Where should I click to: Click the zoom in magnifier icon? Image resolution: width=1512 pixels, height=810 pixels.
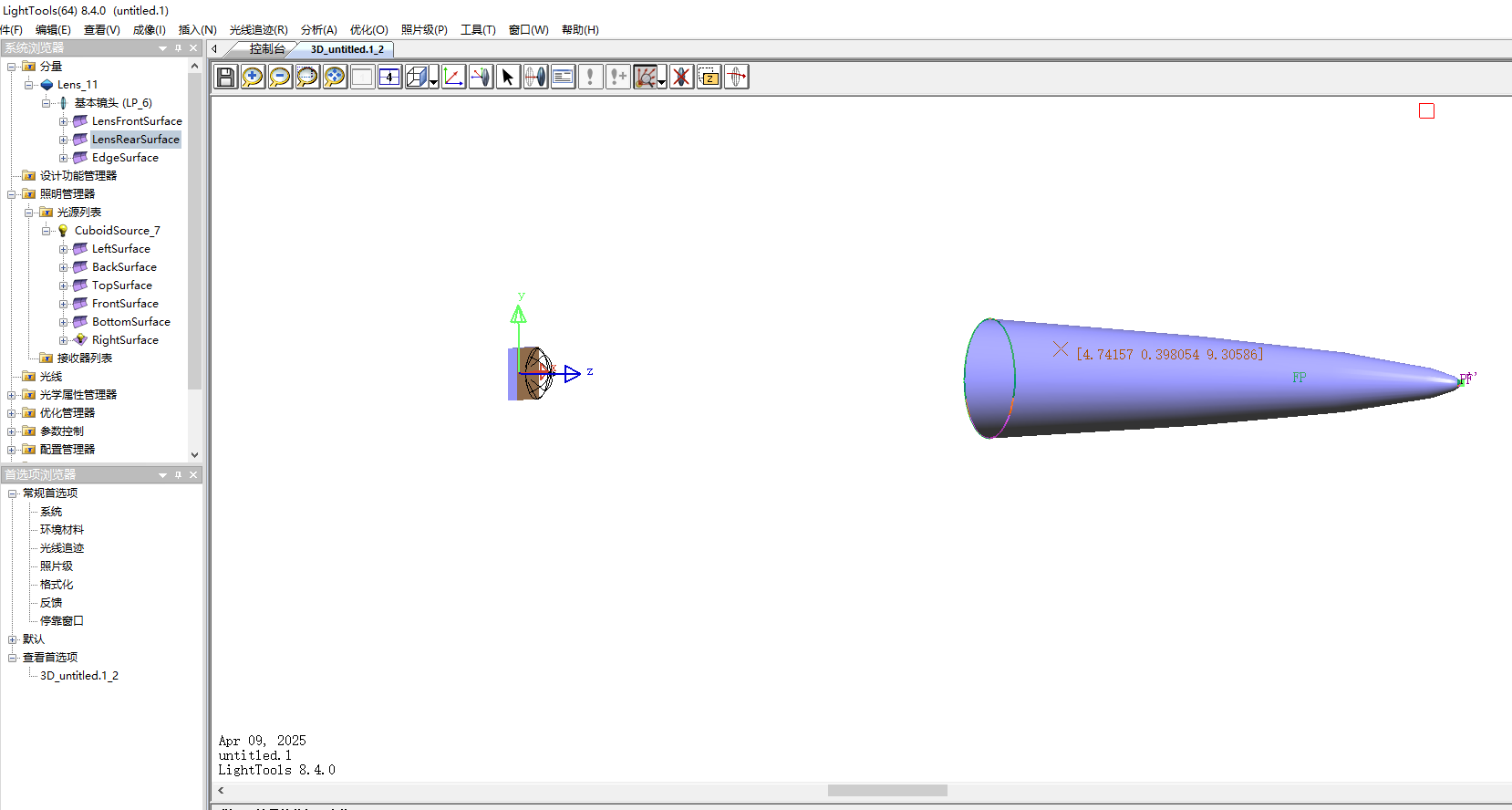point(253,78)
